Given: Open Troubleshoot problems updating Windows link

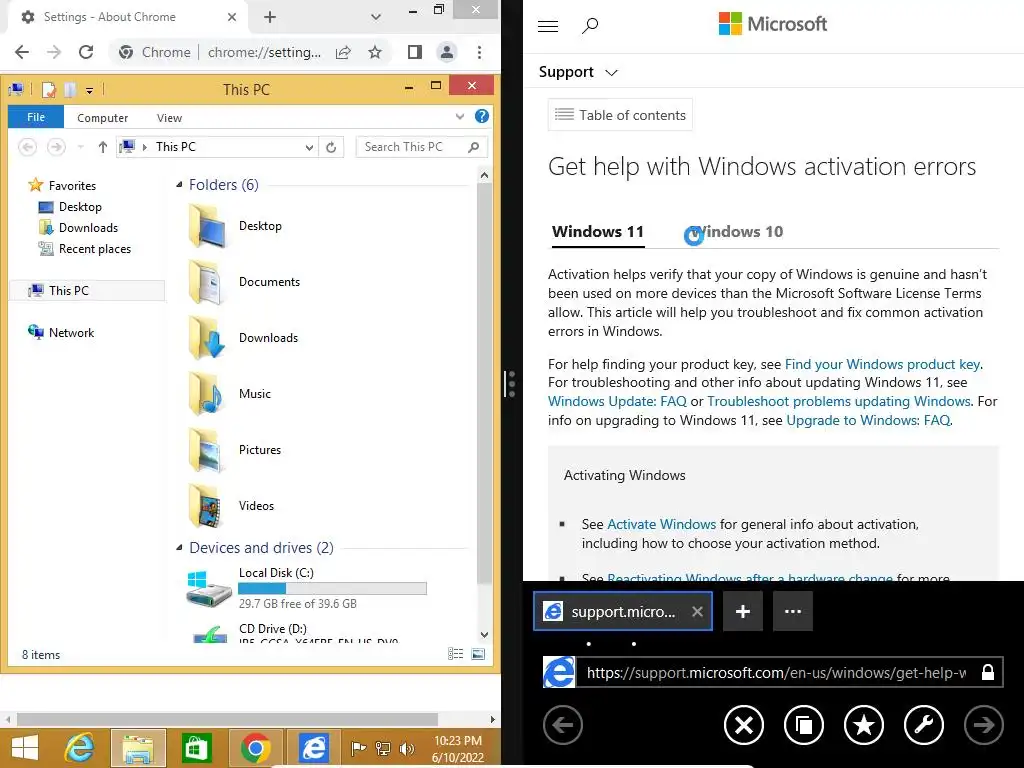Looking at the screenshot, I should pos(839,402).
